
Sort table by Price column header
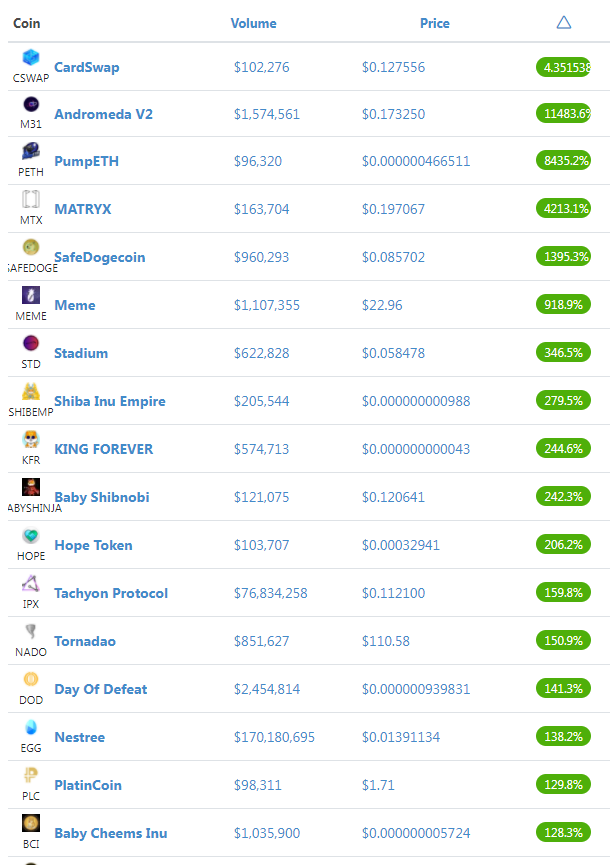click(435, 23)
